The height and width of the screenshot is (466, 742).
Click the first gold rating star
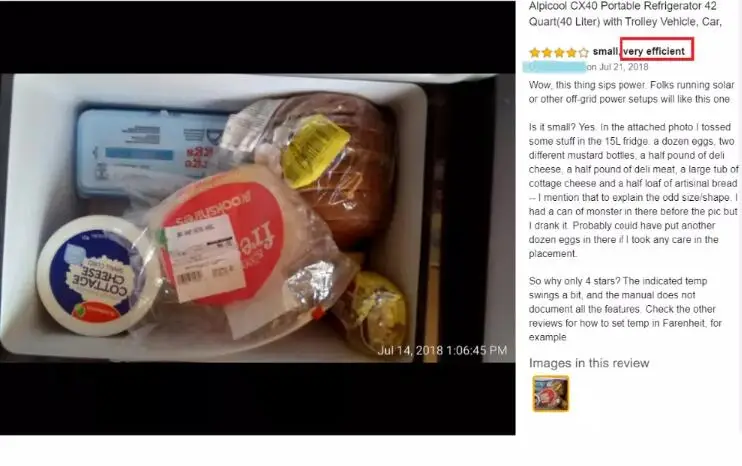pyautogui.click(x=535, y=52)
